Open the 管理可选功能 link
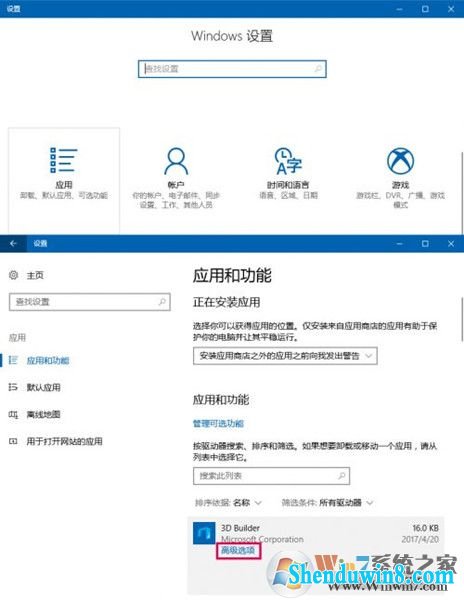Viewport: 464px width, 600px height. point(218,423)
